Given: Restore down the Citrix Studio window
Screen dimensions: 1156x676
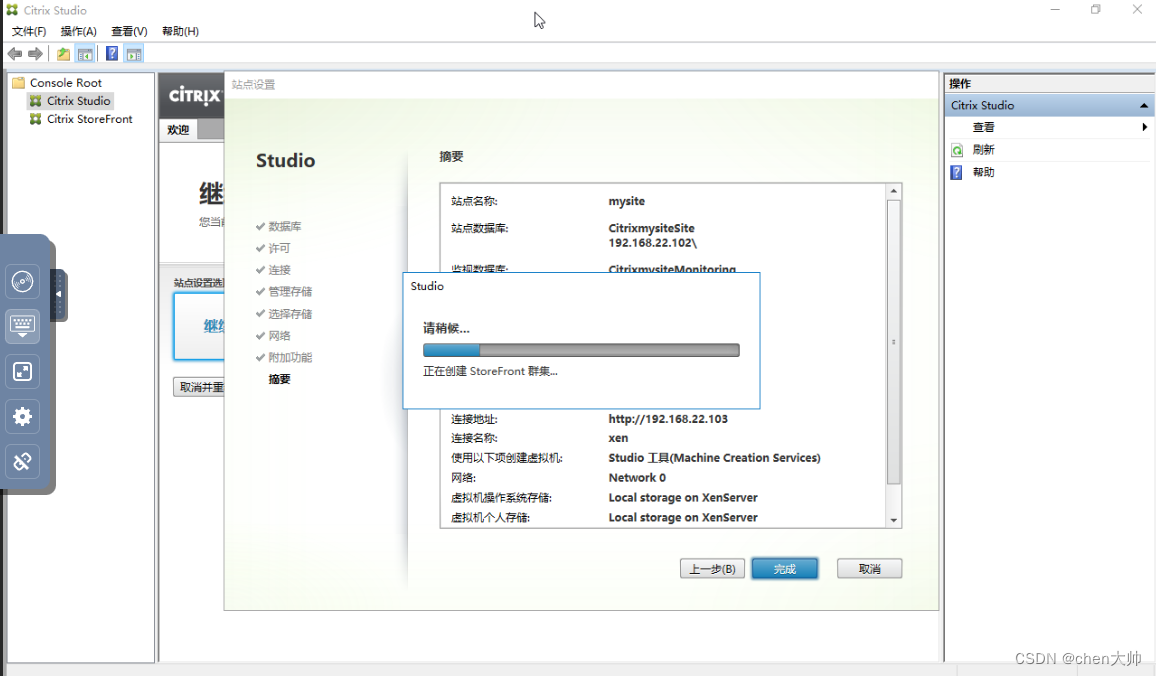Looking at the screenshot, I should [1096, 10].
